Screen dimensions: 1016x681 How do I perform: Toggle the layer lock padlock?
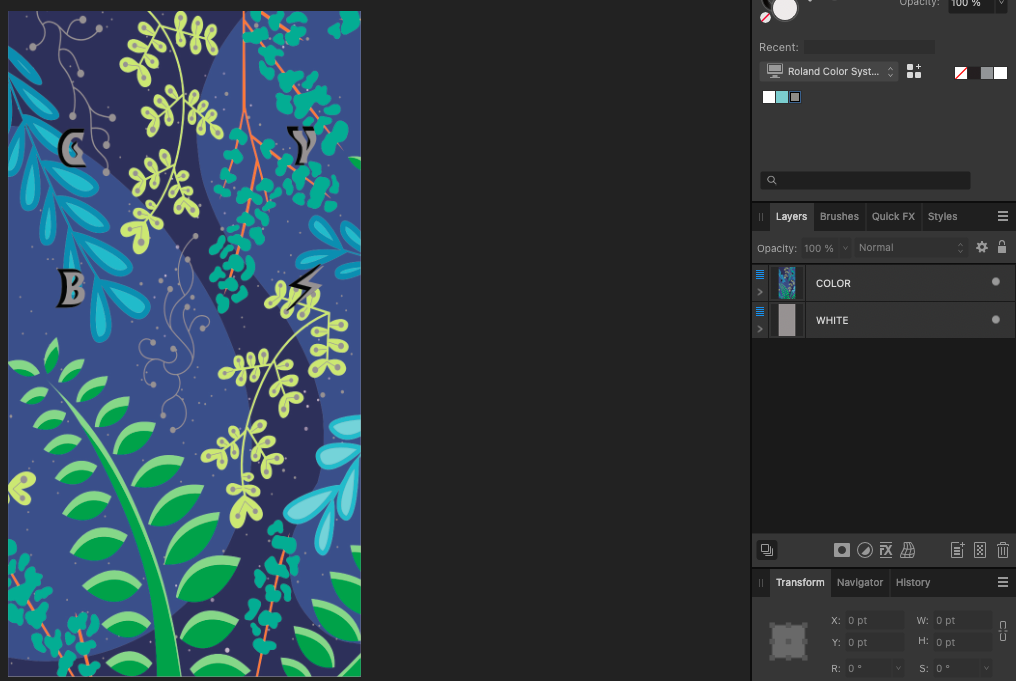coord(1002,247)
